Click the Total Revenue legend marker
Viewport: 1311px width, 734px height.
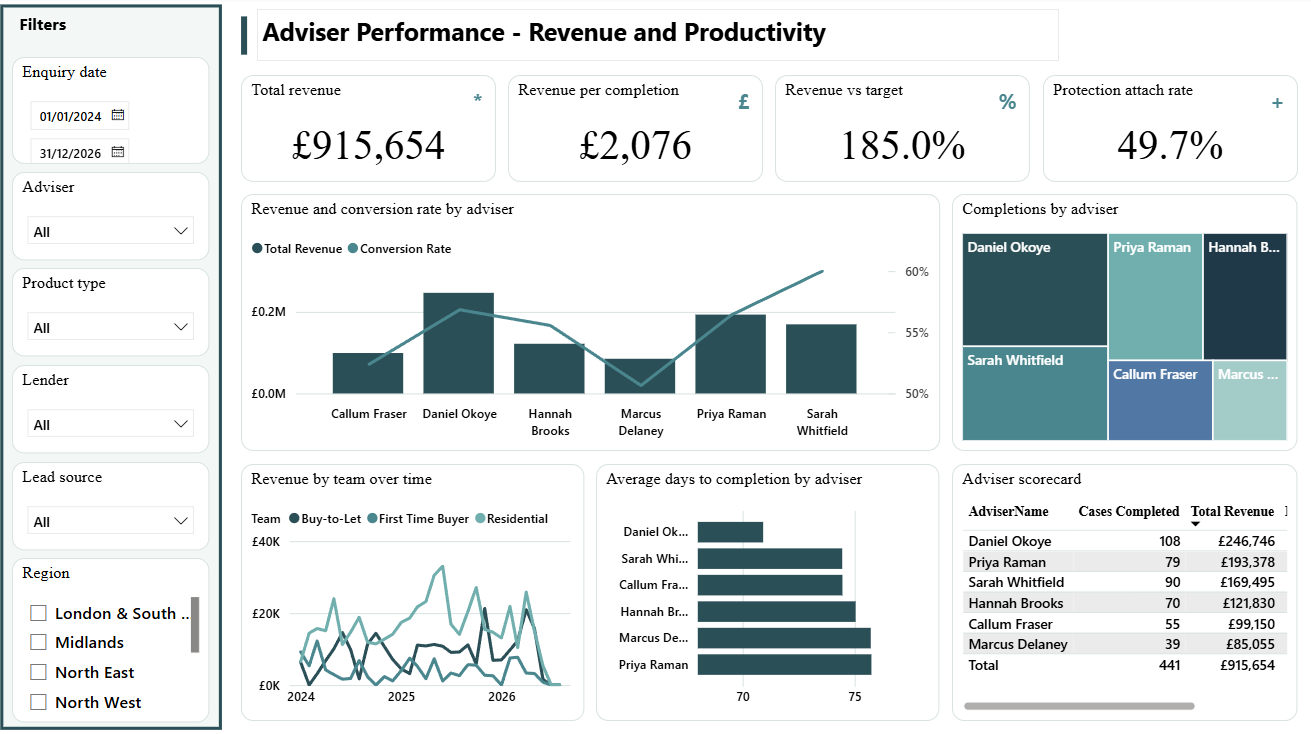tap(258, 249)
